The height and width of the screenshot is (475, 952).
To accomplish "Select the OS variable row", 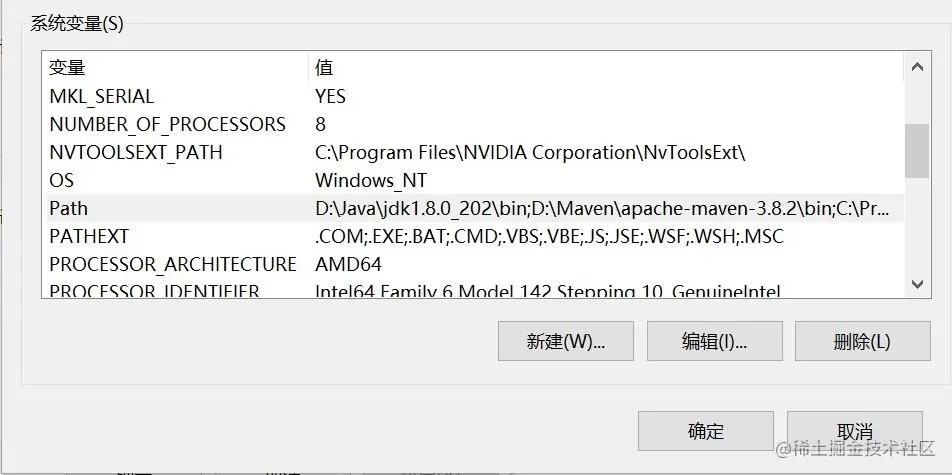I will click(x=62, y=181).
